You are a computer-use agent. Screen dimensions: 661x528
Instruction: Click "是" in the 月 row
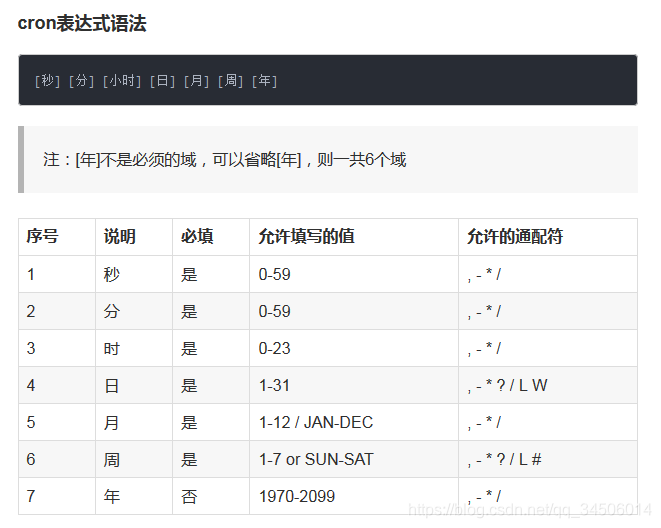(189, 422)
